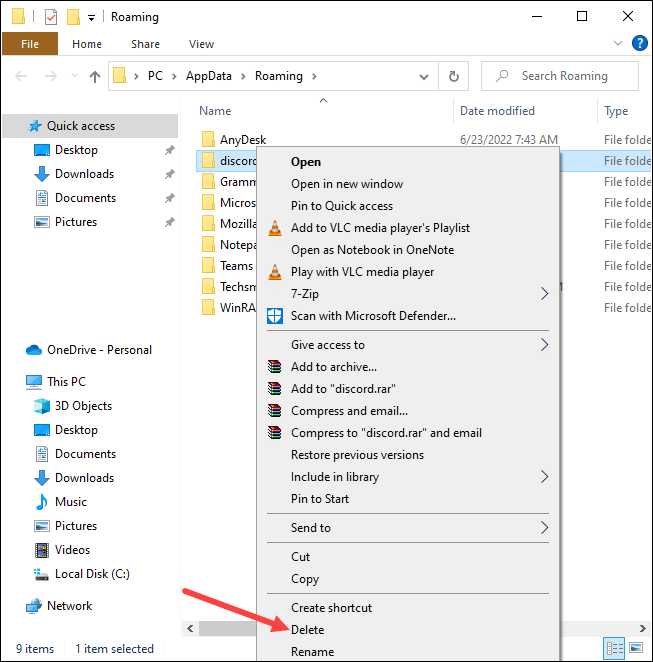Image resolution: width=653 pixels, height=662 pixels.
Task: Switch to the Share ribbon tab
Action: click(x=145, y=44)
